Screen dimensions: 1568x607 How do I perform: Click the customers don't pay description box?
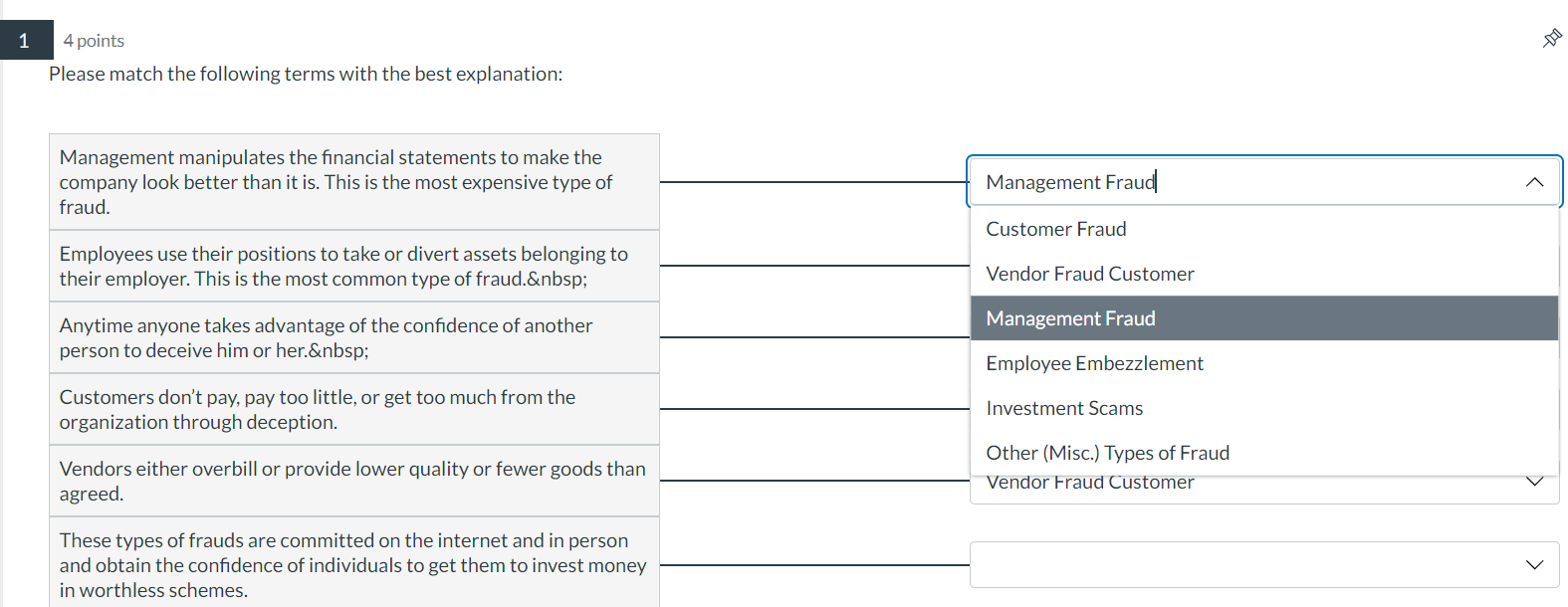pyautogui.click(x=353, y=409)
